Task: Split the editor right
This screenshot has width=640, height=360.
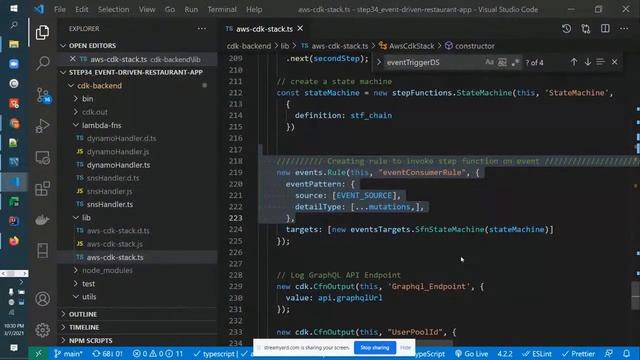Action: 605,29
